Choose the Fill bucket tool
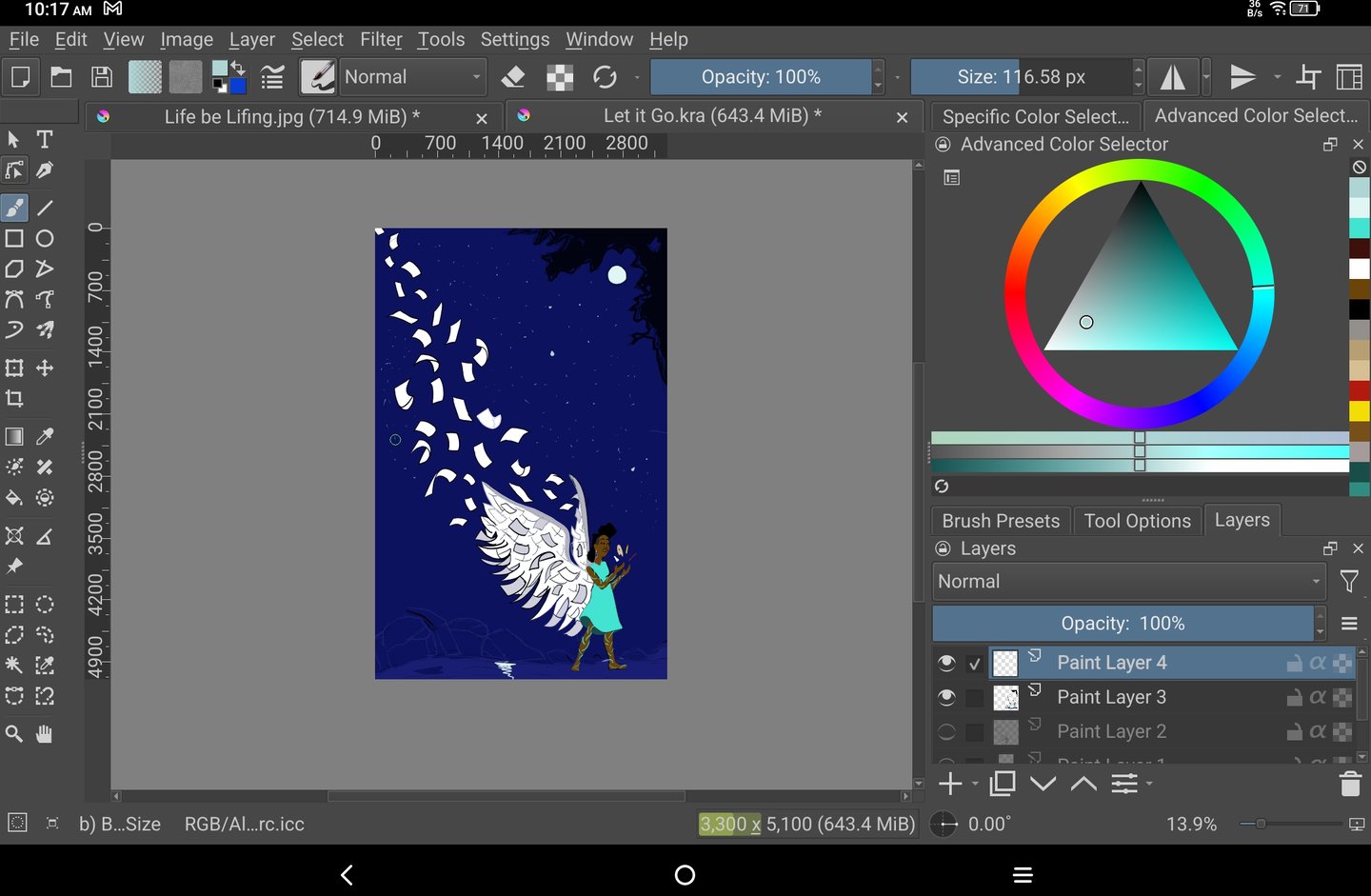Image resolution: width=1371 pixels, height=896 pixels. [14, 498]
